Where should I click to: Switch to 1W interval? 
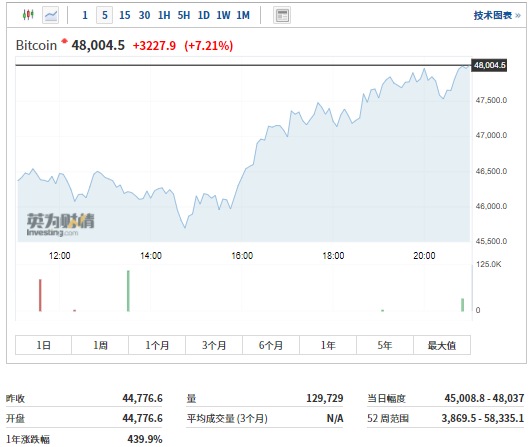tap(223, 15)
